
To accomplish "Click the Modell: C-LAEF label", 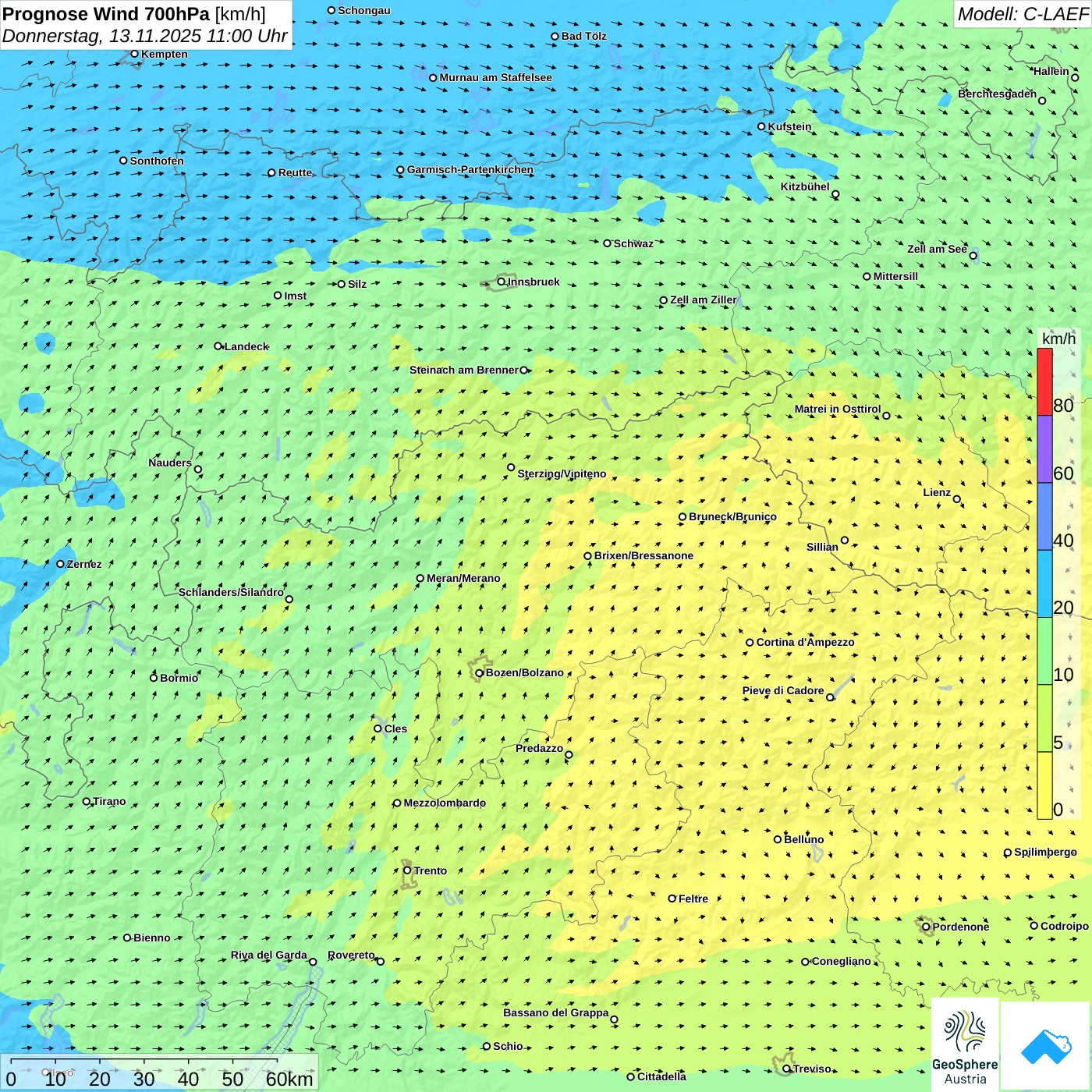I will click(1022, 14).
